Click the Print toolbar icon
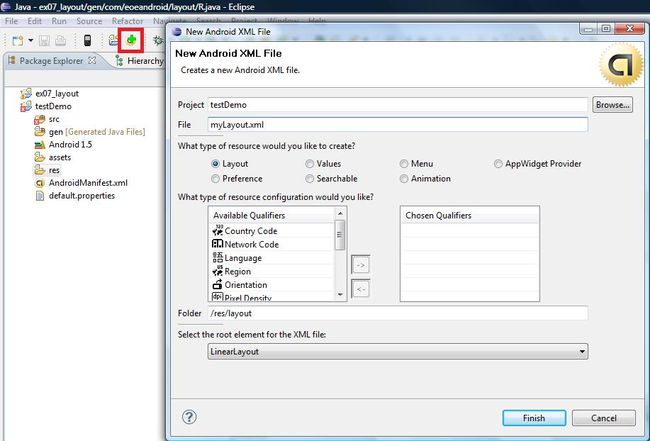 tap(61, 41)
